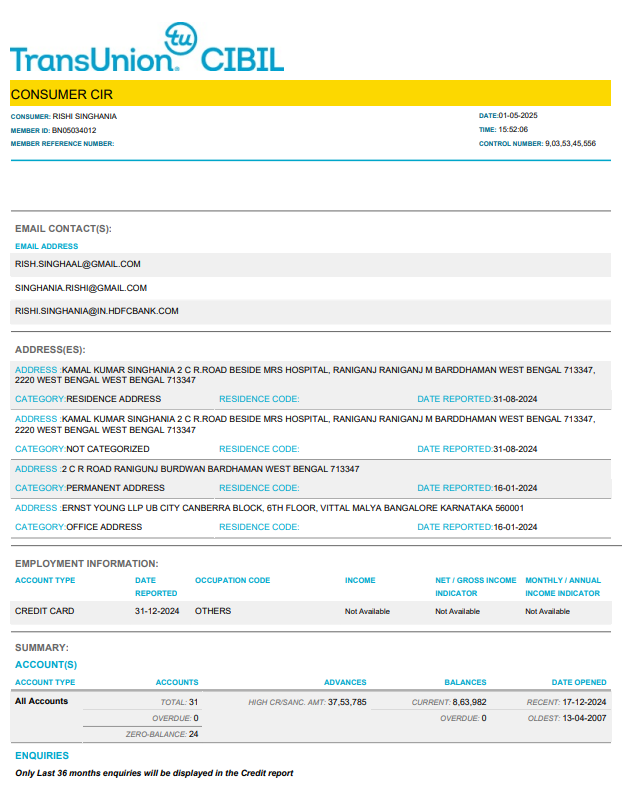
Task: Click the CONSUMER CIR yellow header
Action: 310,94
